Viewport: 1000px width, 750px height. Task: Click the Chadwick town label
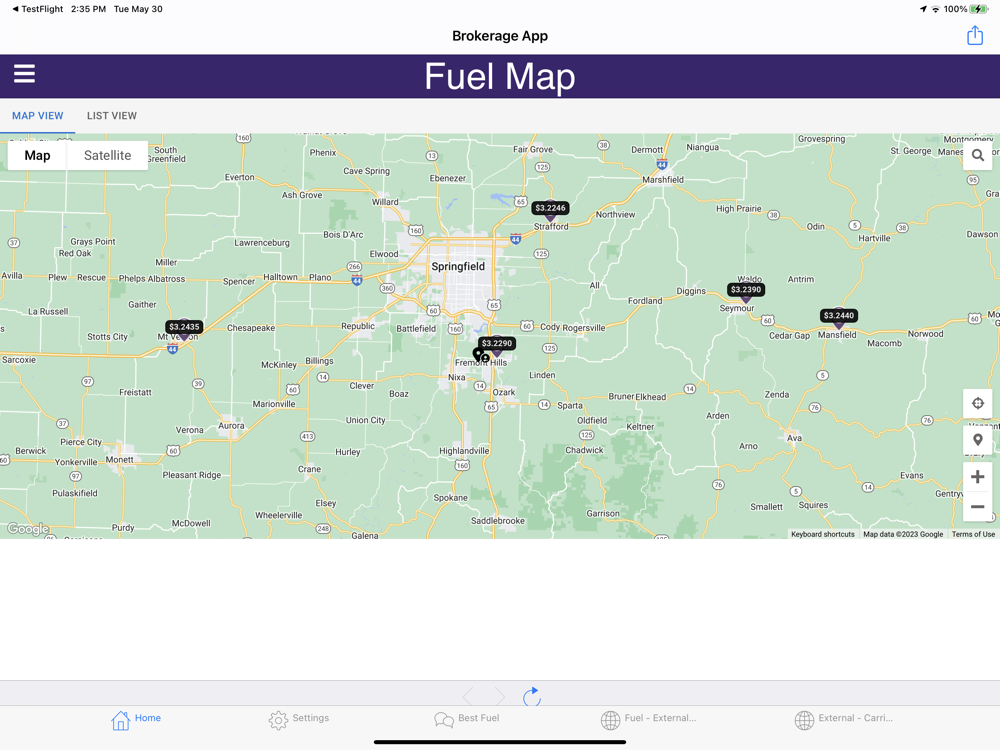coord(584,450)
